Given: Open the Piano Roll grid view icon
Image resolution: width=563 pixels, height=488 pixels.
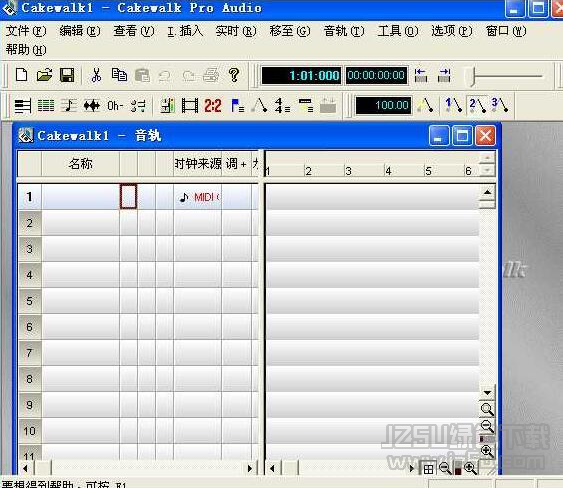Looking at the screenshot, I should pos(46,106).
